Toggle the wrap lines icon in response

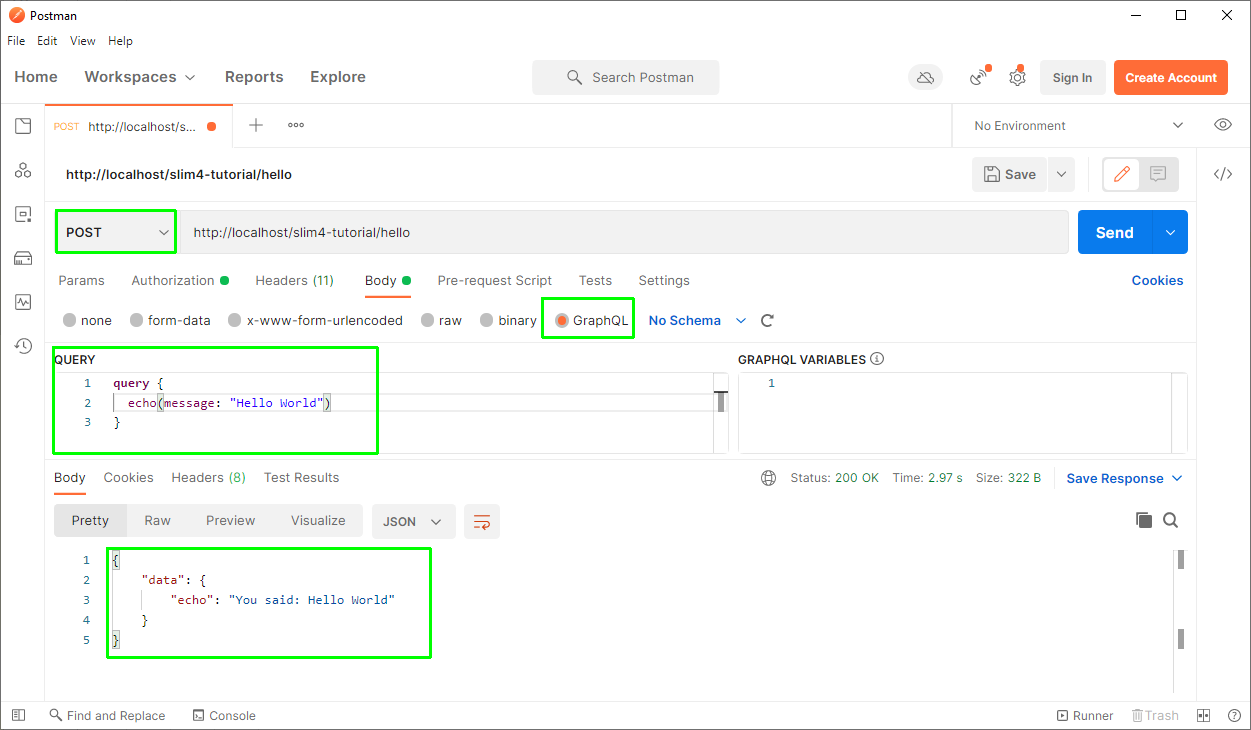pos(482,522)
